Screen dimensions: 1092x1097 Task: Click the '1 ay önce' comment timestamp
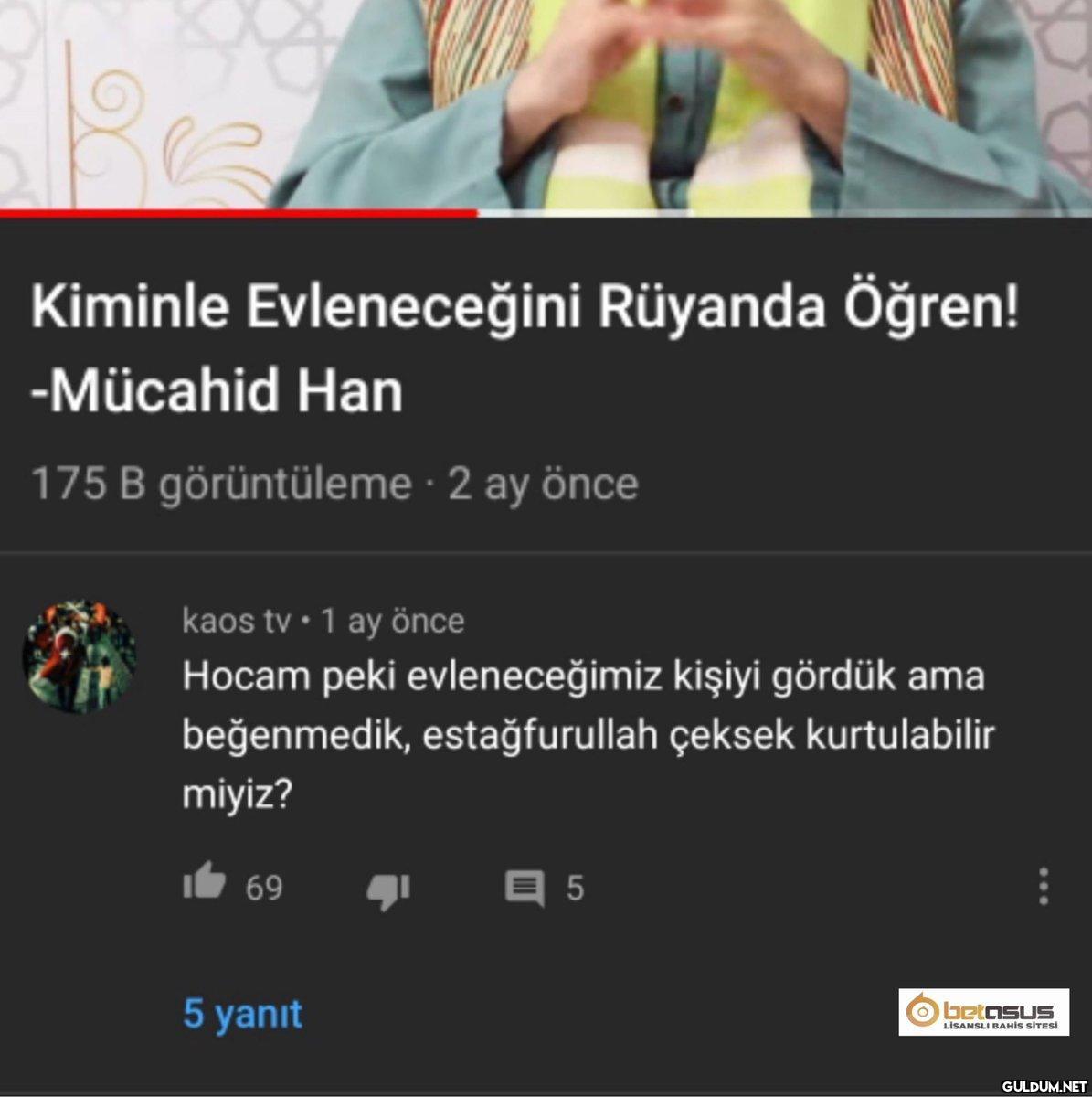pos(392,622)
